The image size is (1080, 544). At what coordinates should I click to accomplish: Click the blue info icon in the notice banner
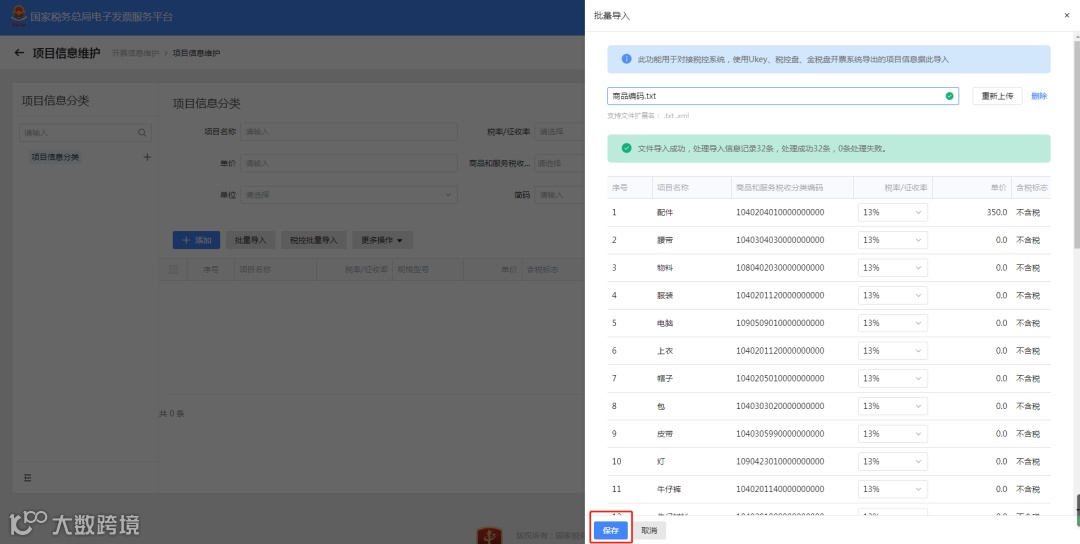tap(626, 59)
